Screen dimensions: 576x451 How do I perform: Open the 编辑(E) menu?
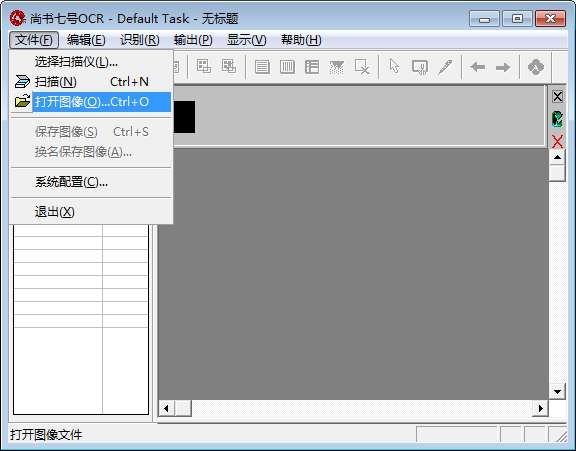click(86, 40)
